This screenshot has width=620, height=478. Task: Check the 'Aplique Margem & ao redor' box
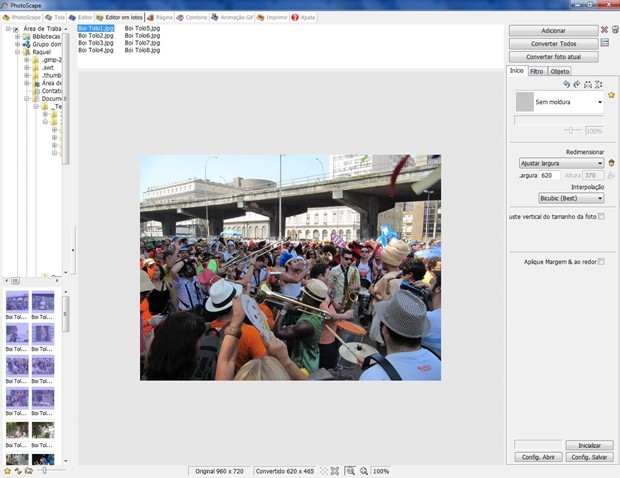tap(601, 262)
